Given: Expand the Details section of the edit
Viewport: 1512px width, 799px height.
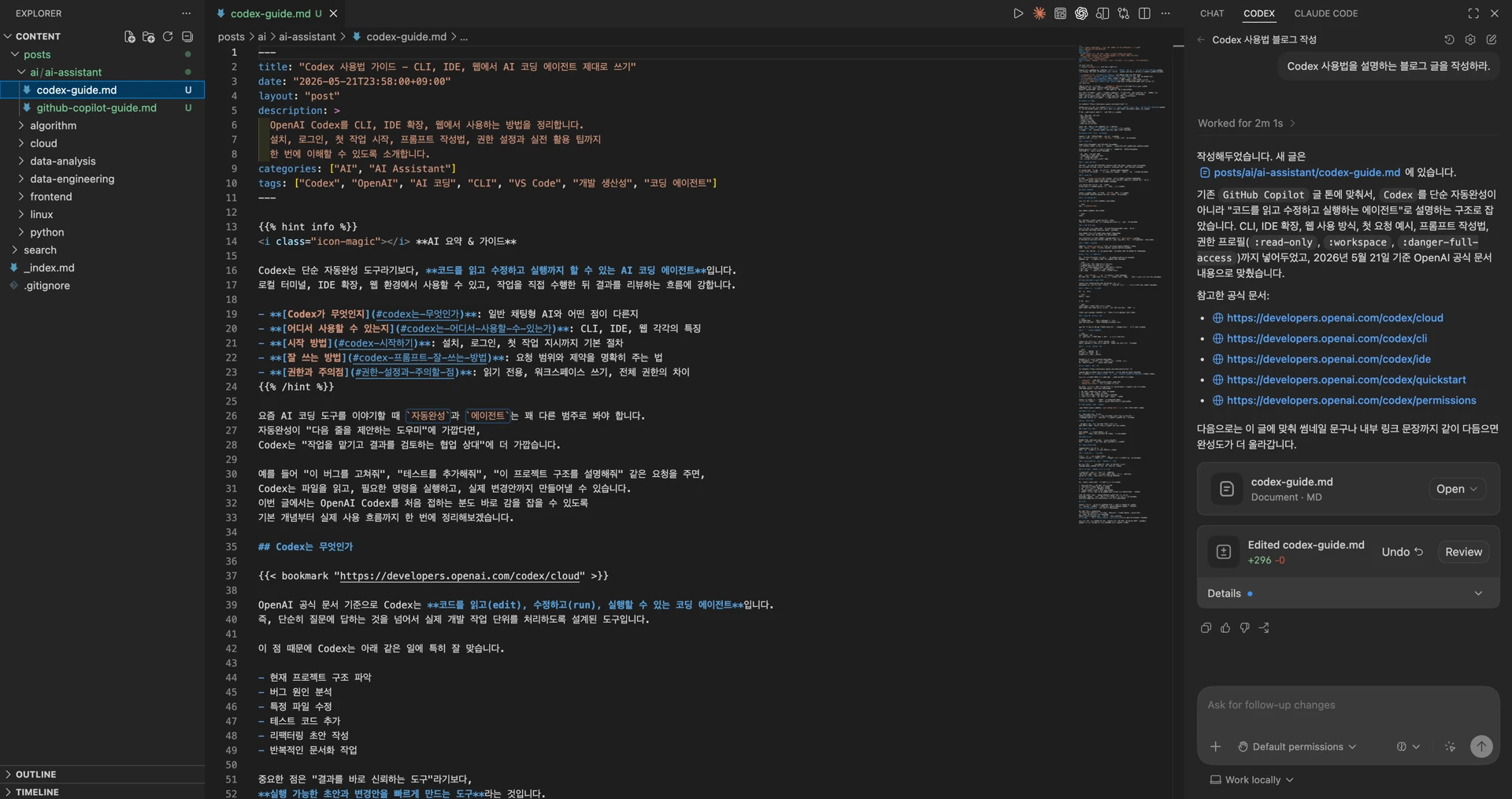Looking at the screenshot, I should tap(1348, 594).
